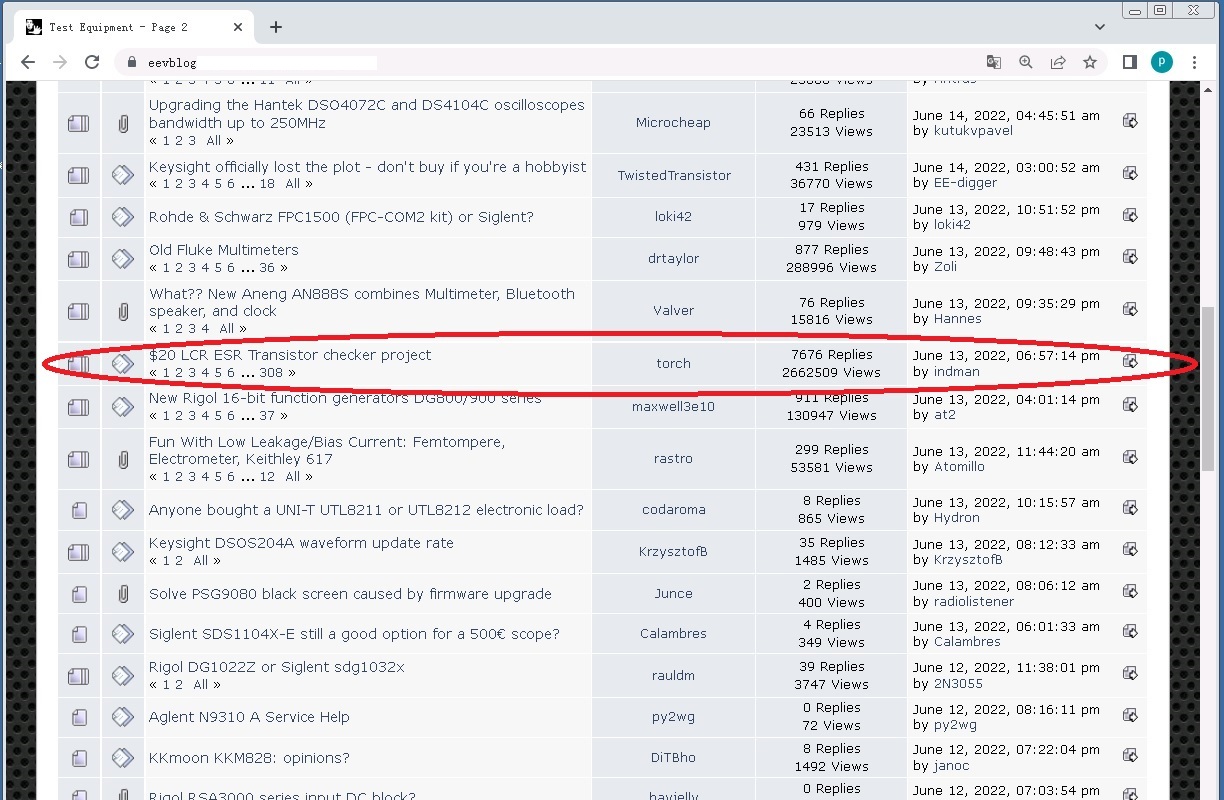Open the zoom magnifier in the address bar

[x=1025, y=62]
